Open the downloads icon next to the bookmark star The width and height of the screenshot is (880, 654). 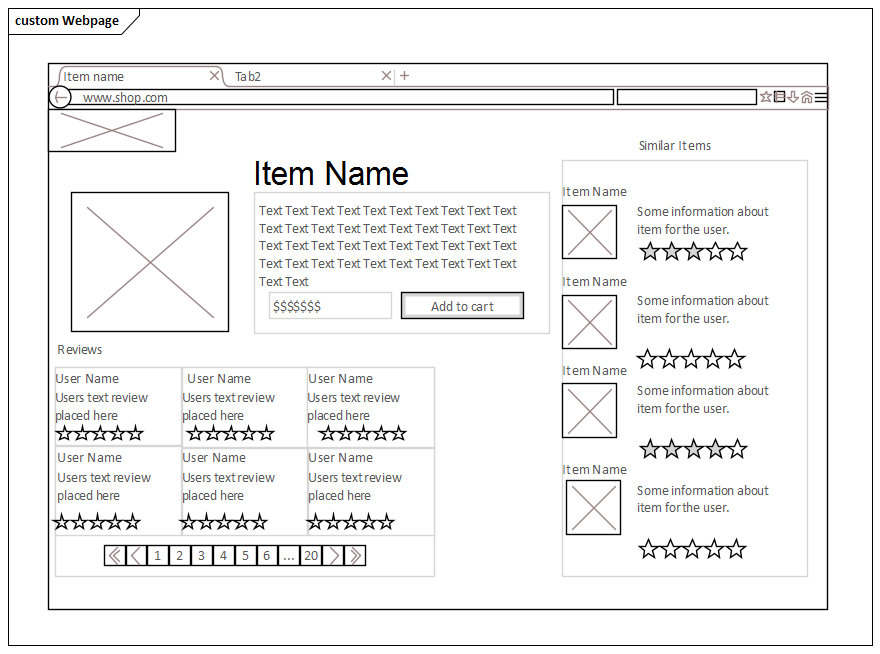coord(793,97)
